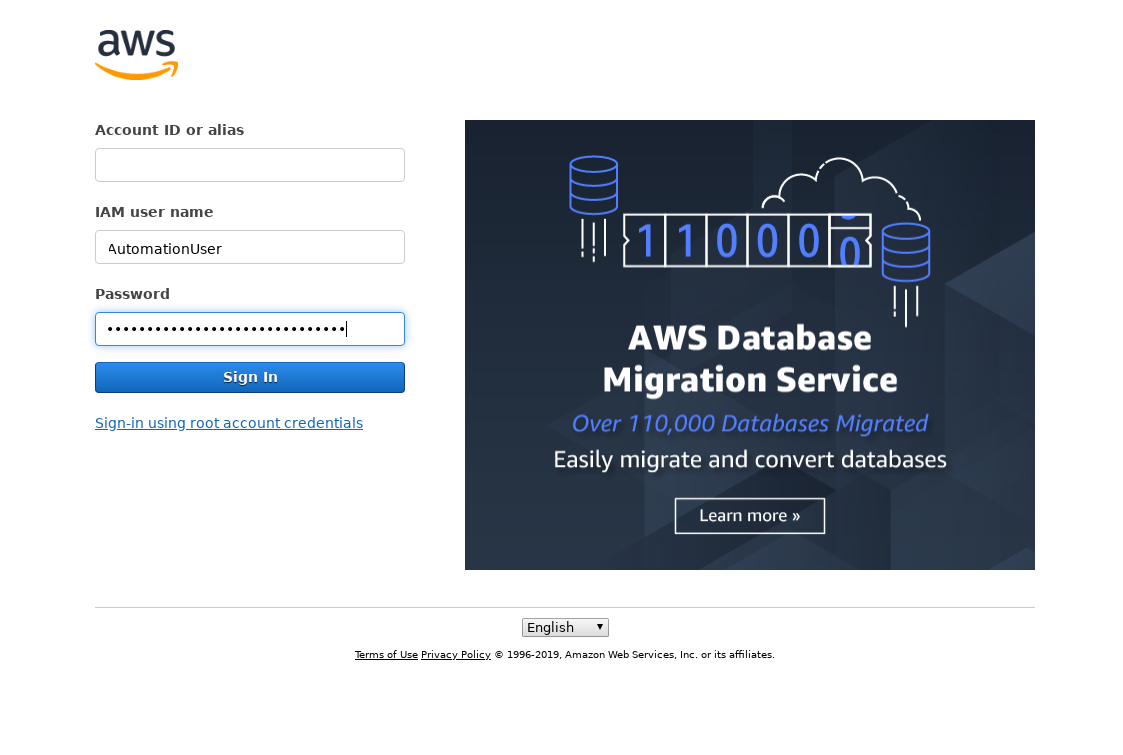The width and height of the screenshot is (1123, 755).
Task: Click the 110000 counter graphic in banner
Action: (x=748, y=241)
